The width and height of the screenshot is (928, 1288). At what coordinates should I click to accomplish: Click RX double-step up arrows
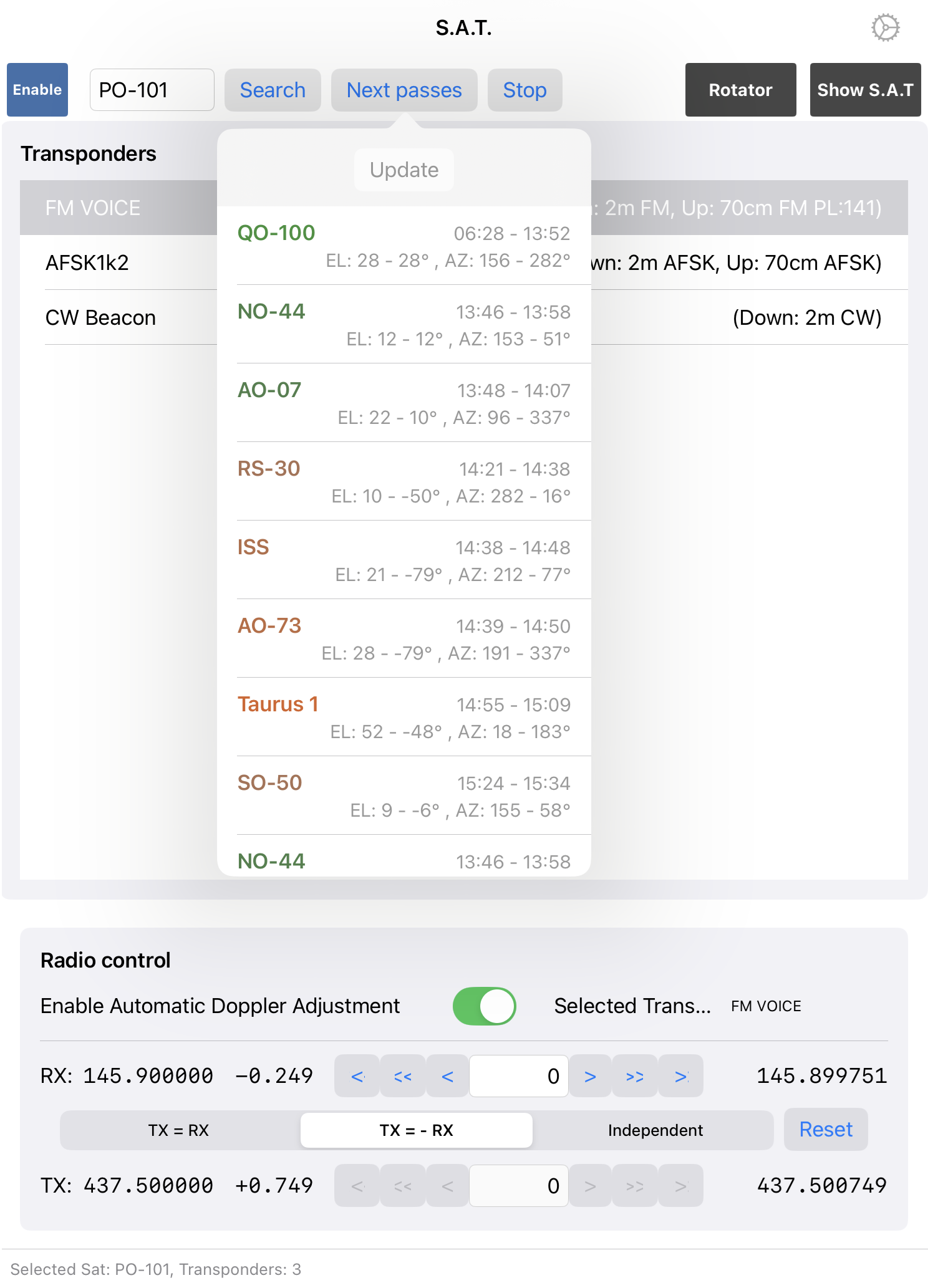point(635,1076)
